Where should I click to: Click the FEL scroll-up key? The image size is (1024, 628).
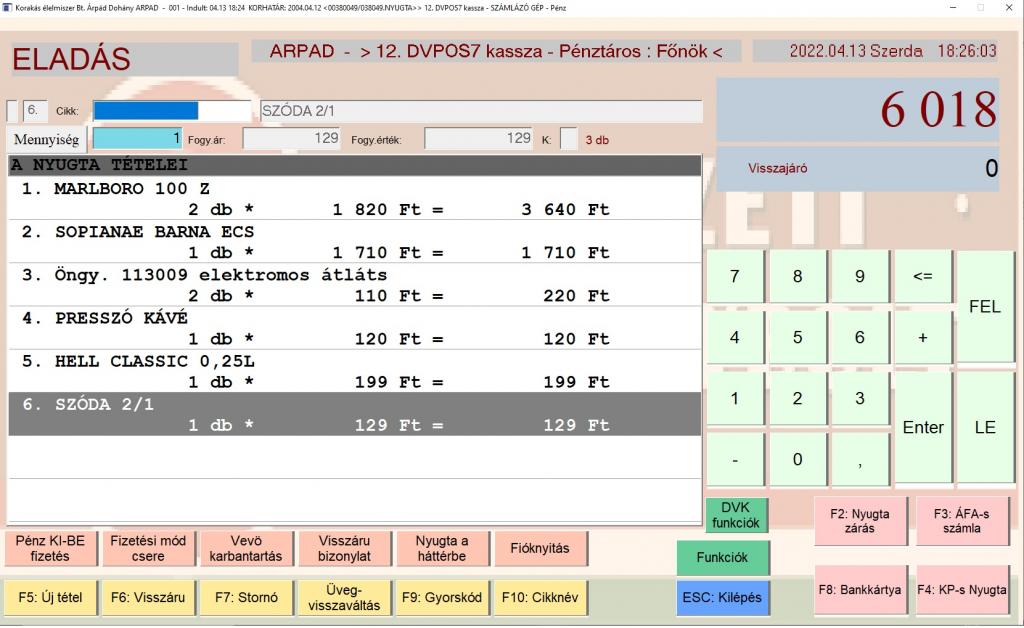[x=984, y=307]
